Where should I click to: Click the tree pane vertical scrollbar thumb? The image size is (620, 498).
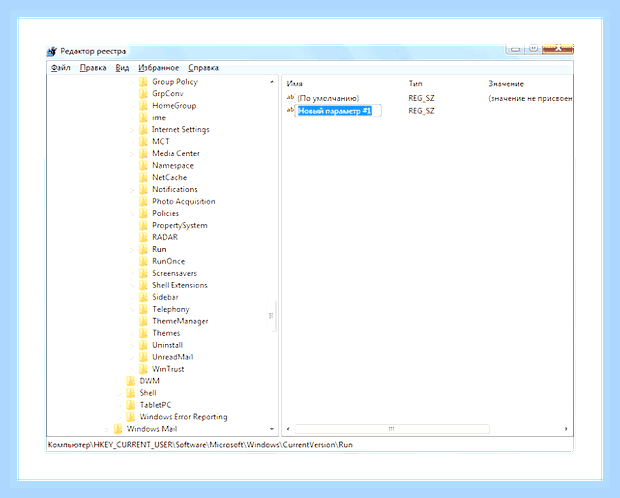(x=271, y=316)
